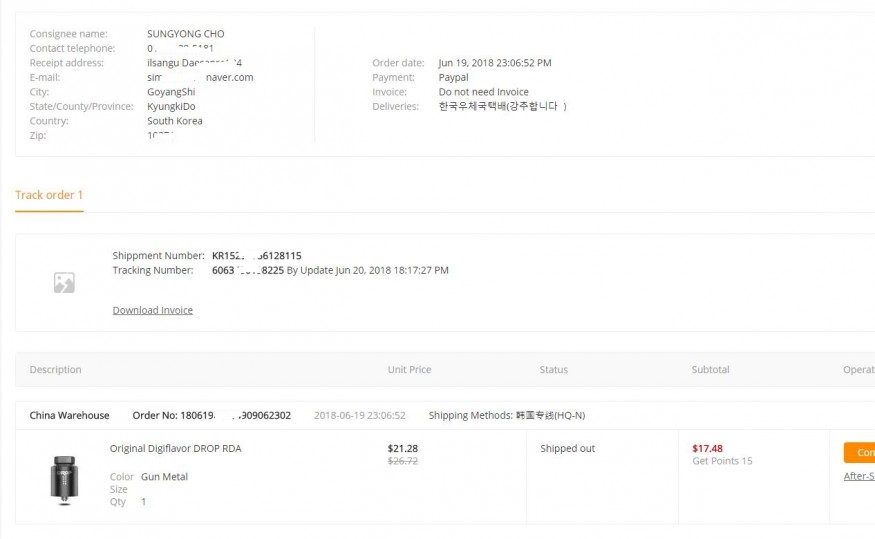This screenshot has width=875, height=539.
Task: Click the shipment number starting with KR152
Action: coord(256,256)
